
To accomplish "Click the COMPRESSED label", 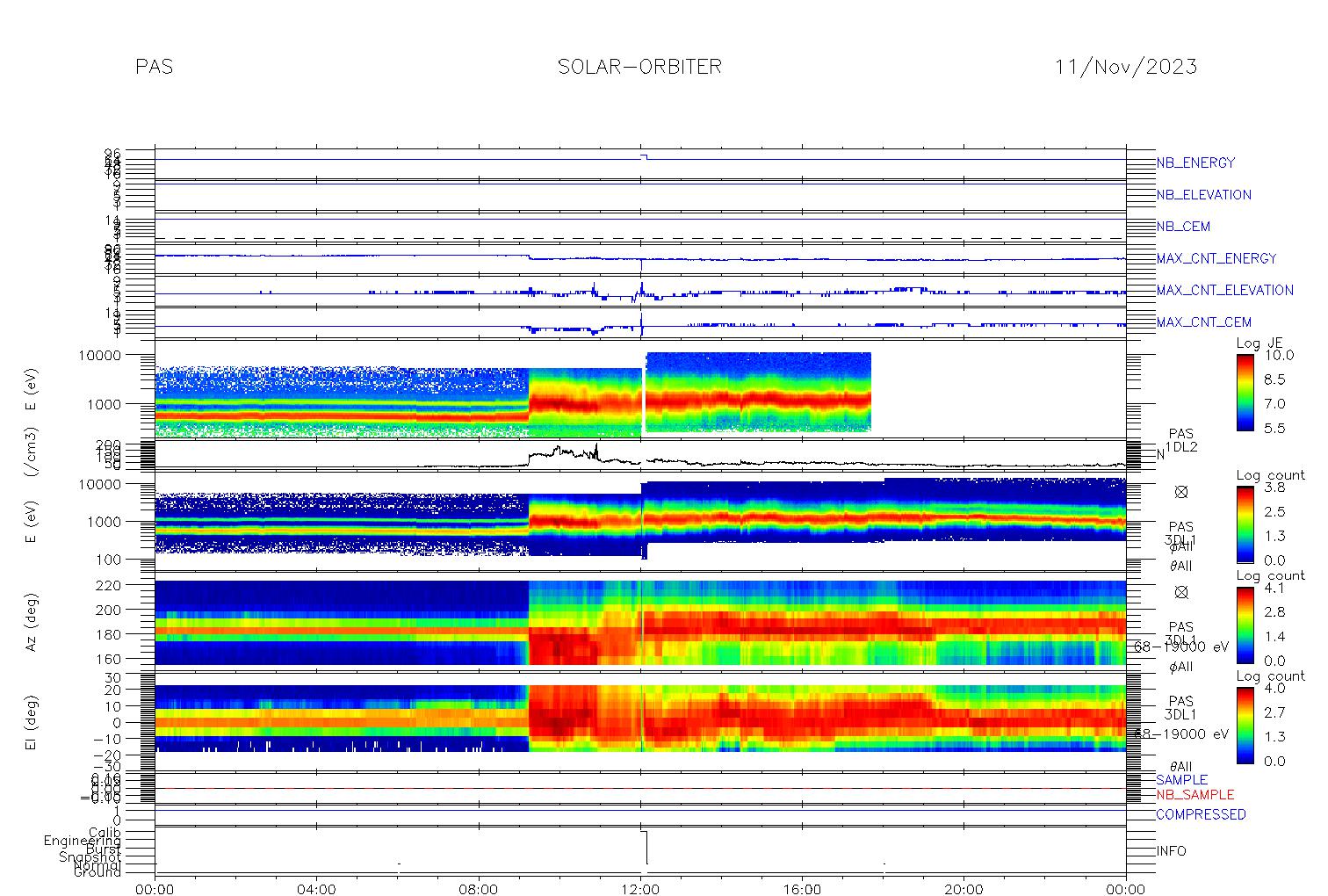I will (1201, 814).
